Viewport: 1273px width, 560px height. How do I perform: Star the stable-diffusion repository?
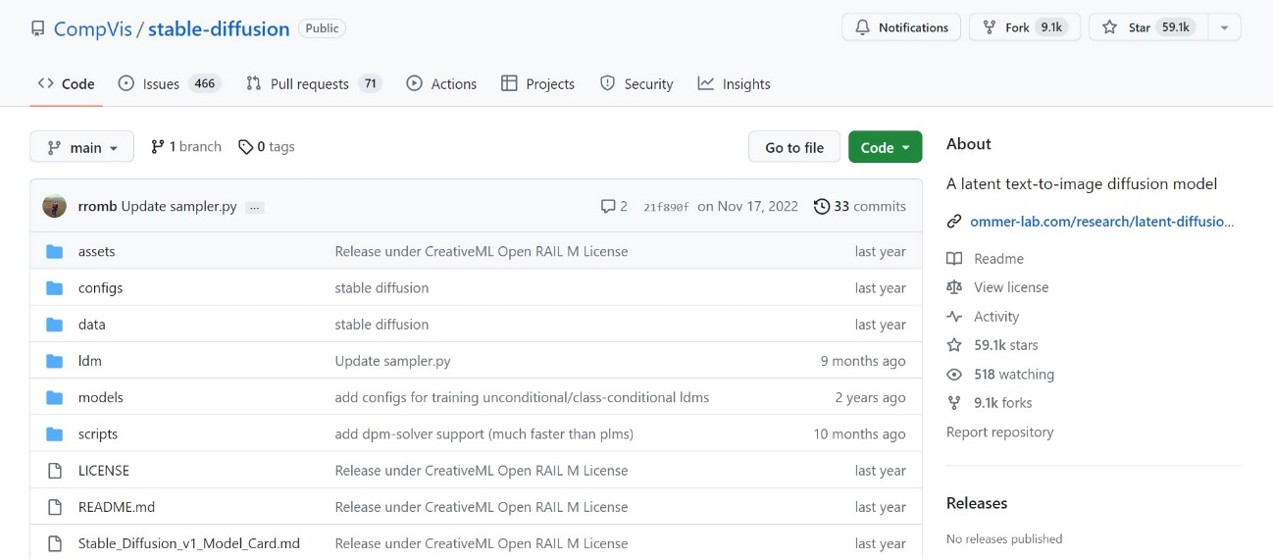[x=1147, y=28]
